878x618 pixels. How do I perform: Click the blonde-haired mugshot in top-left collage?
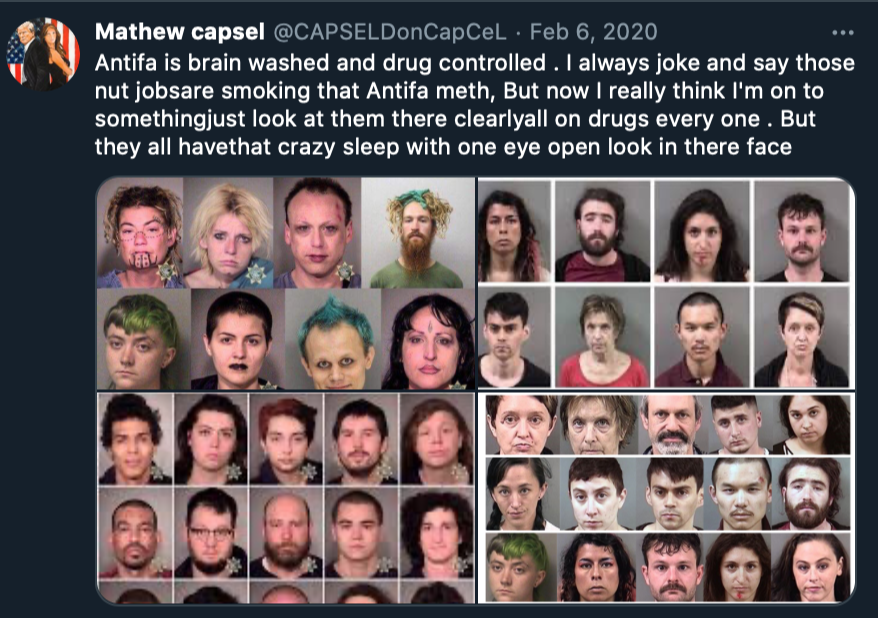point(228,233)
